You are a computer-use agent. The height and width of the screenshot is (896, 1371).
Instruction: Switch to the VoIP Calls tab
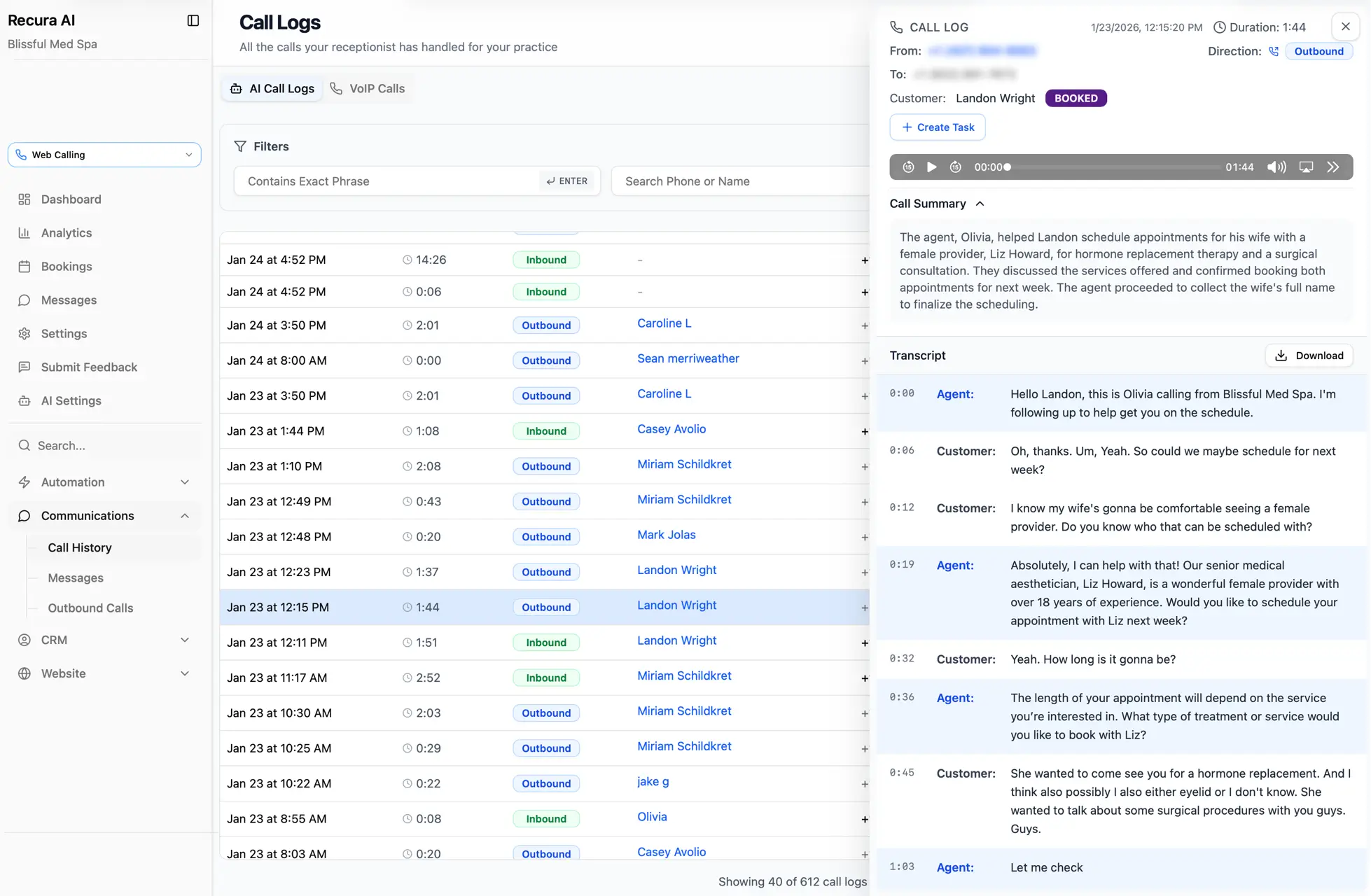tap(368, 89)
